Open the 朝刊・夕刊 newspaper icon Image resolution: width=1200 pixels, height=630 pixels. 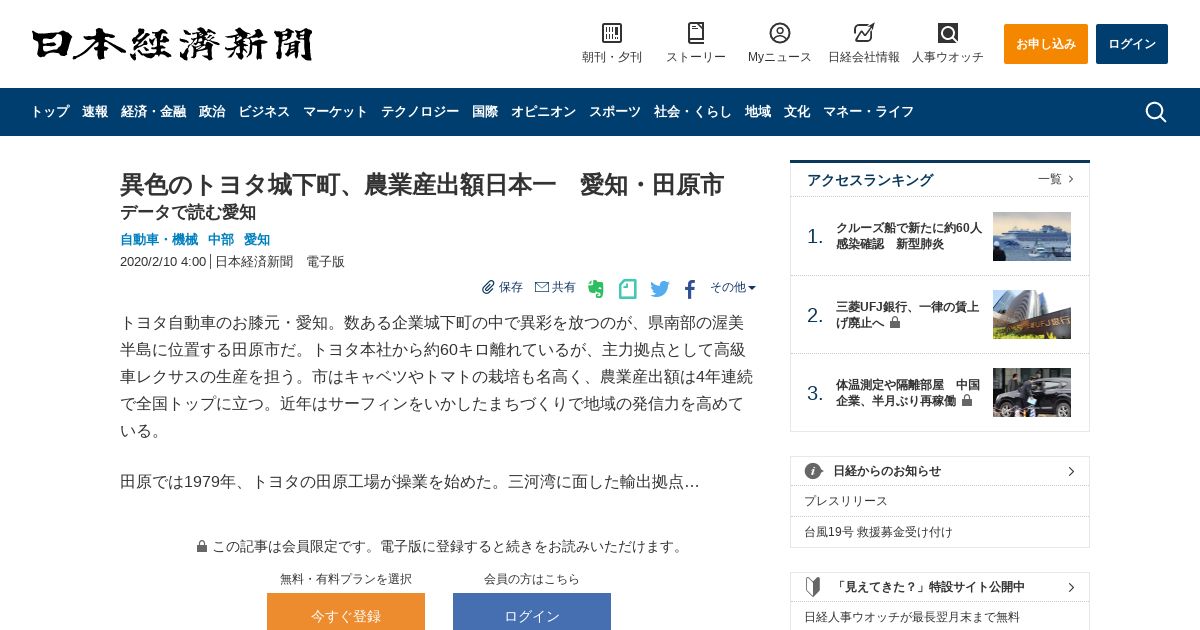612,33
